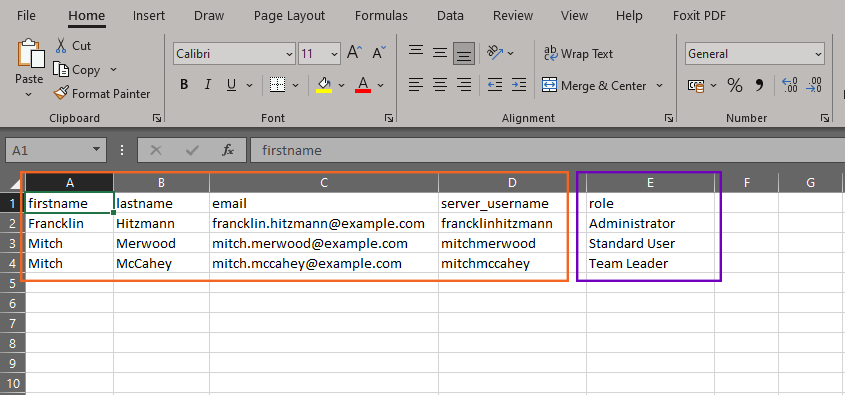Screen dimensions: 845x395
Task: Open the Formulas tab
Action: click(x=381, y=16)
